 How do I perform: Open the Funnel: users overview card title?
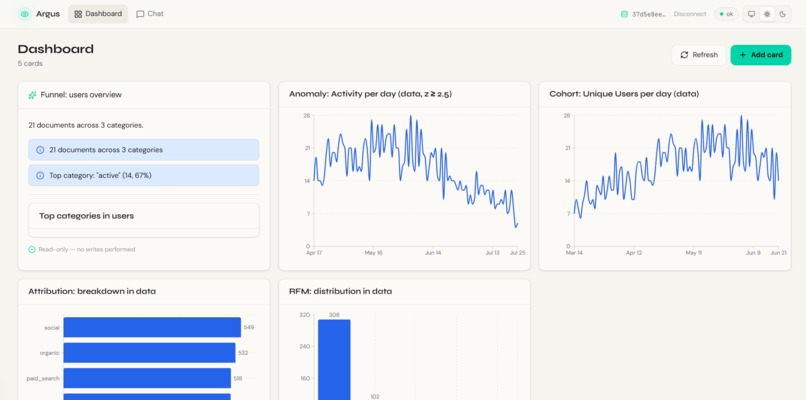pyautogui.click(x=81, y=95)
